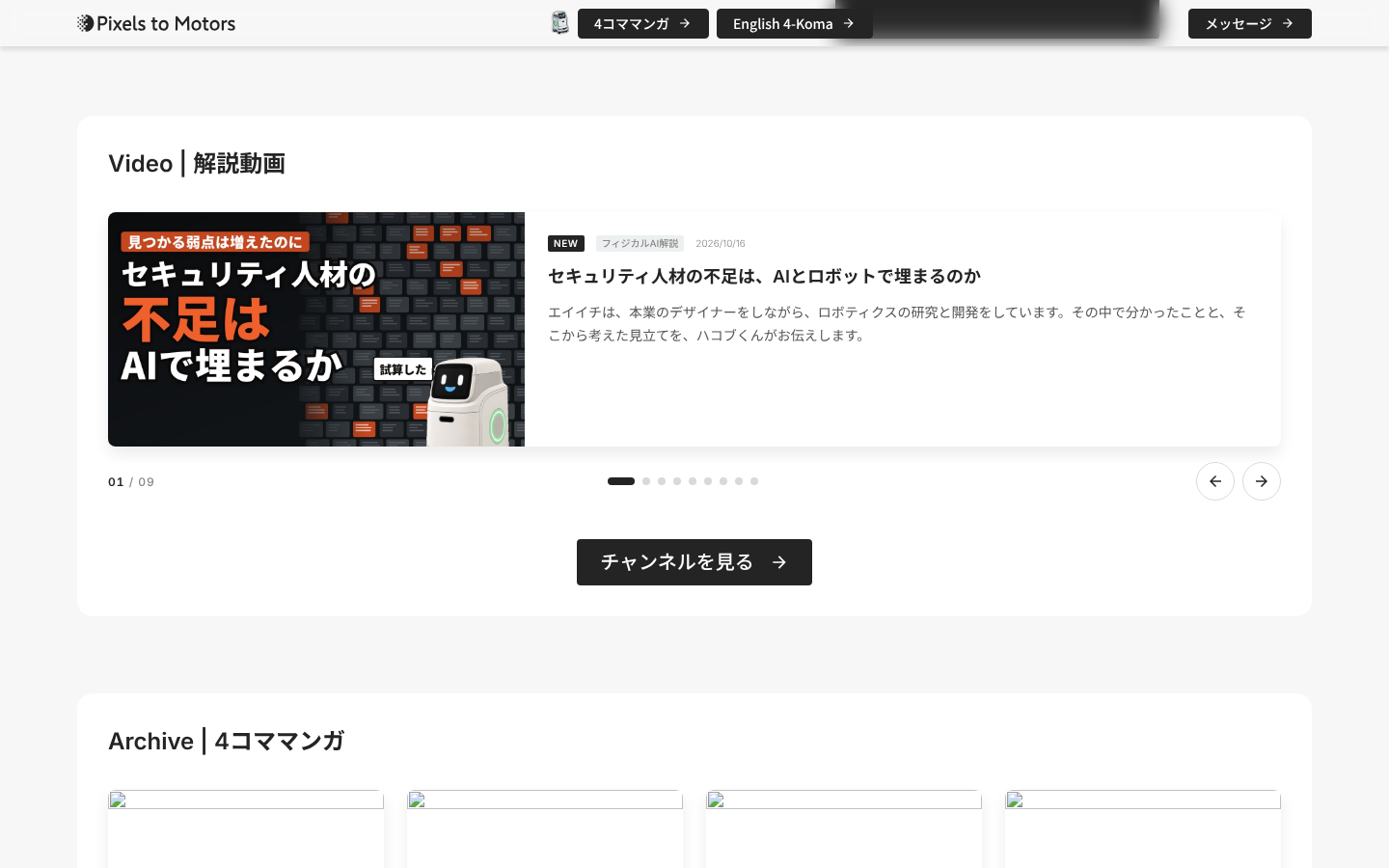This screenshot has width=1389, height=868.
Task: Jump to slide 3 via pagination dot
Action: [x=662, y=481]
